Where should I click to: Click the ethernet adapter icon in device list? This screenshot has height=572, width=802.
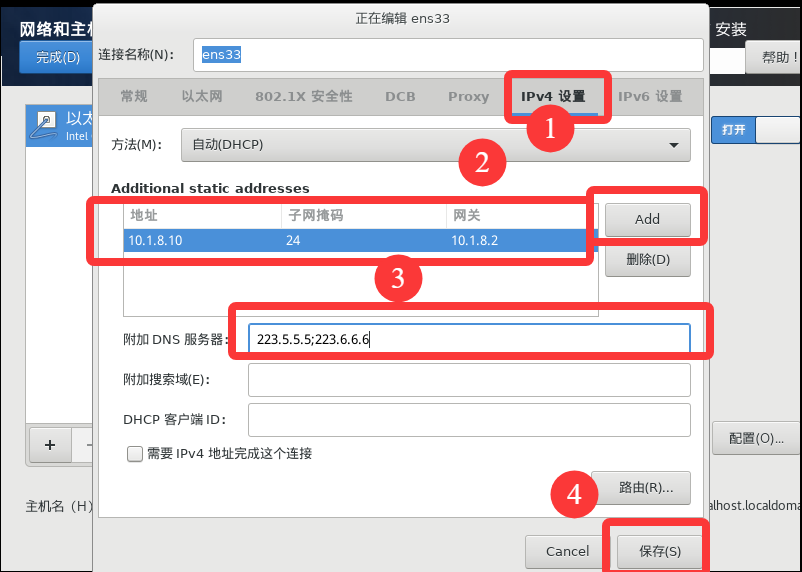(43, 126)
